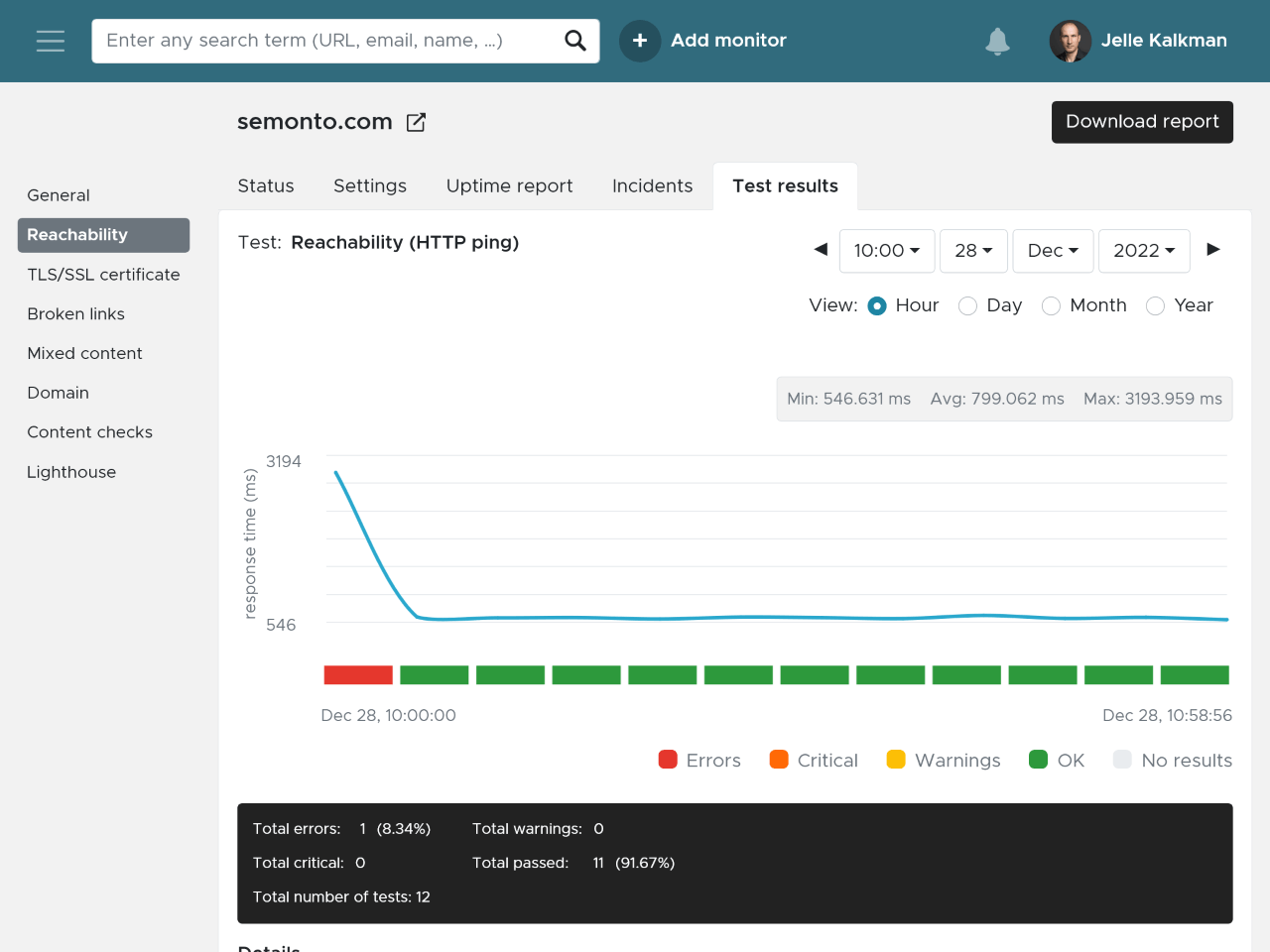Go to previous time period arrow
The width and height of the screenshot is (1270, 952).
click(x=821, y=250)
